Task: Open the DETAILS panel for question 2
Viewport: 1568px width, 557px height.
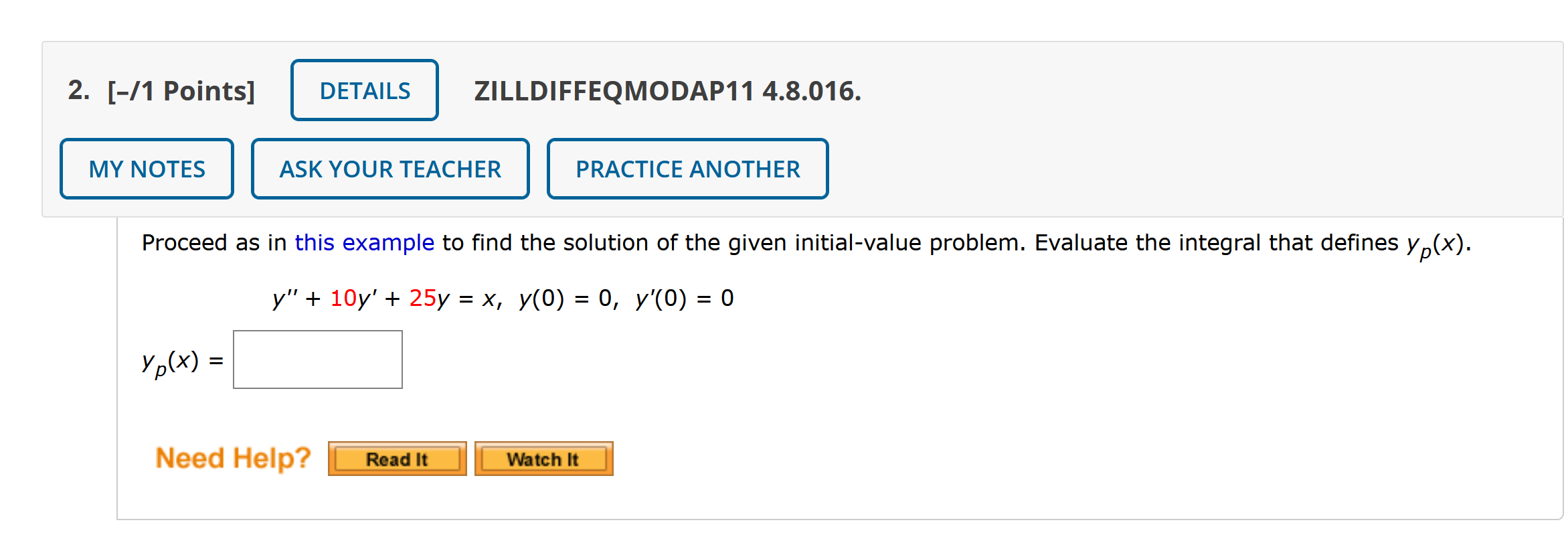Action: pos(364,90)
